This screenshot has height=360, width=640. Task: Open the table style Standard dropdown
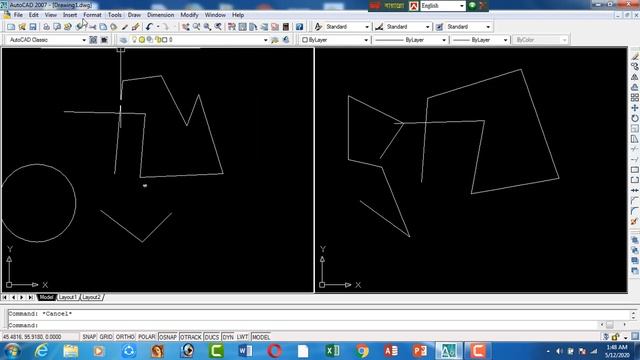(x=488, y=27)
